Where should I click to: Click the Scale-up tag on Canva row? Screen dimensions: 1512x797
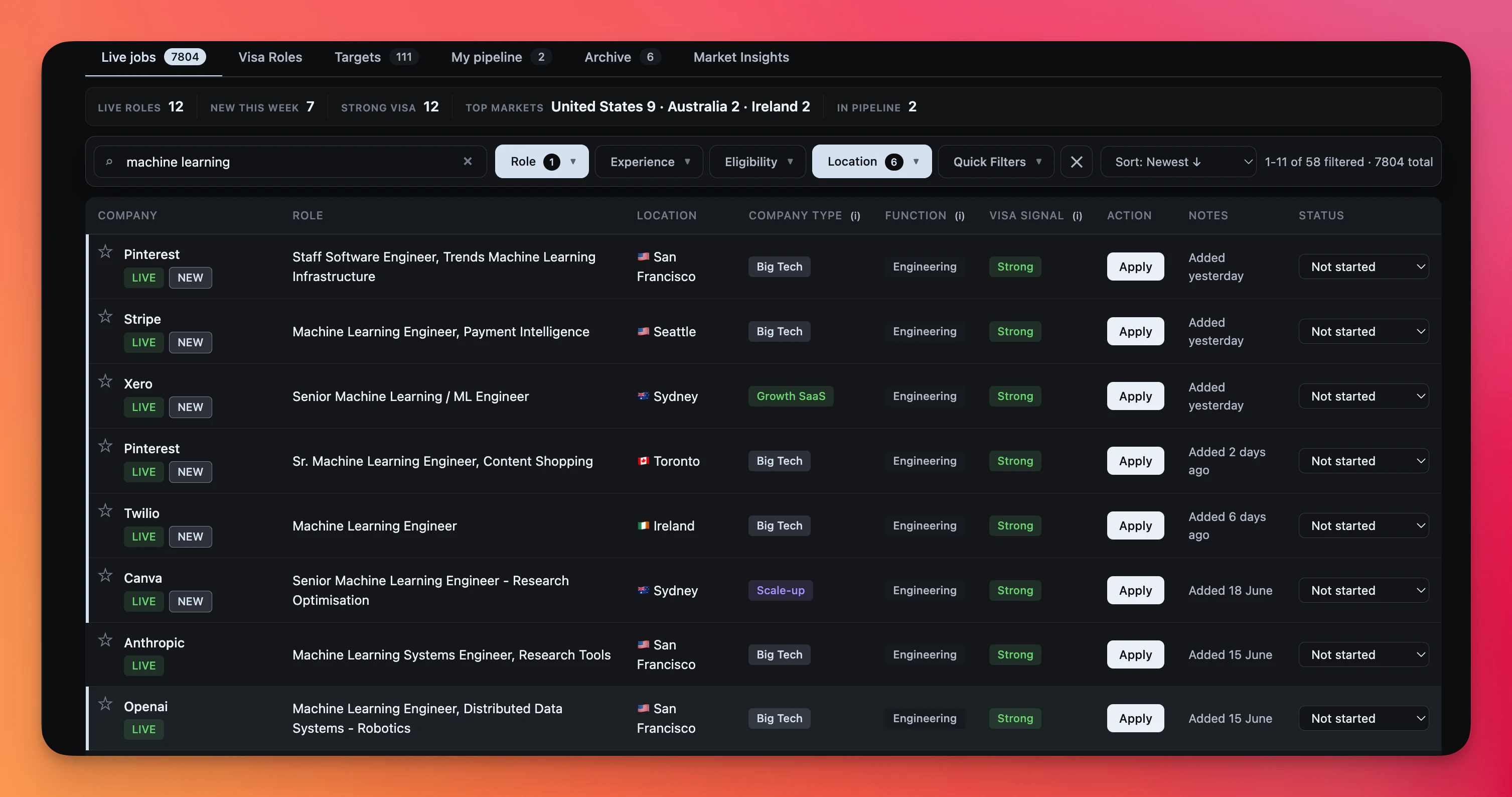pyautogui.click(x=780, y=590)
